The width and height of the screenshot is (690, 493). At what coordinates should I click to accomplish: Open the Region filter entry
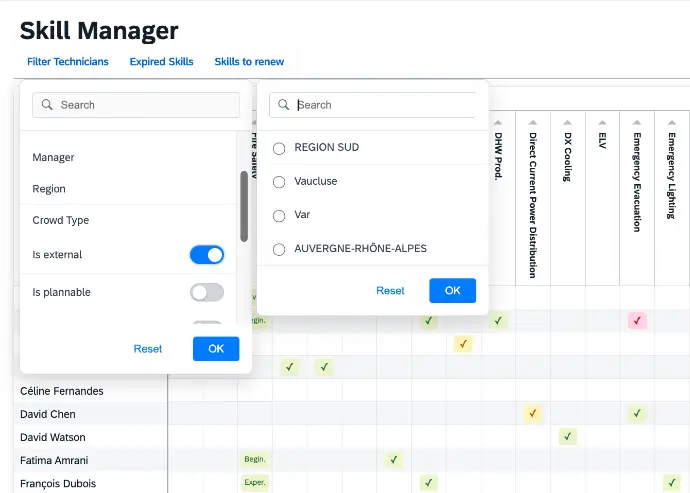49,189
